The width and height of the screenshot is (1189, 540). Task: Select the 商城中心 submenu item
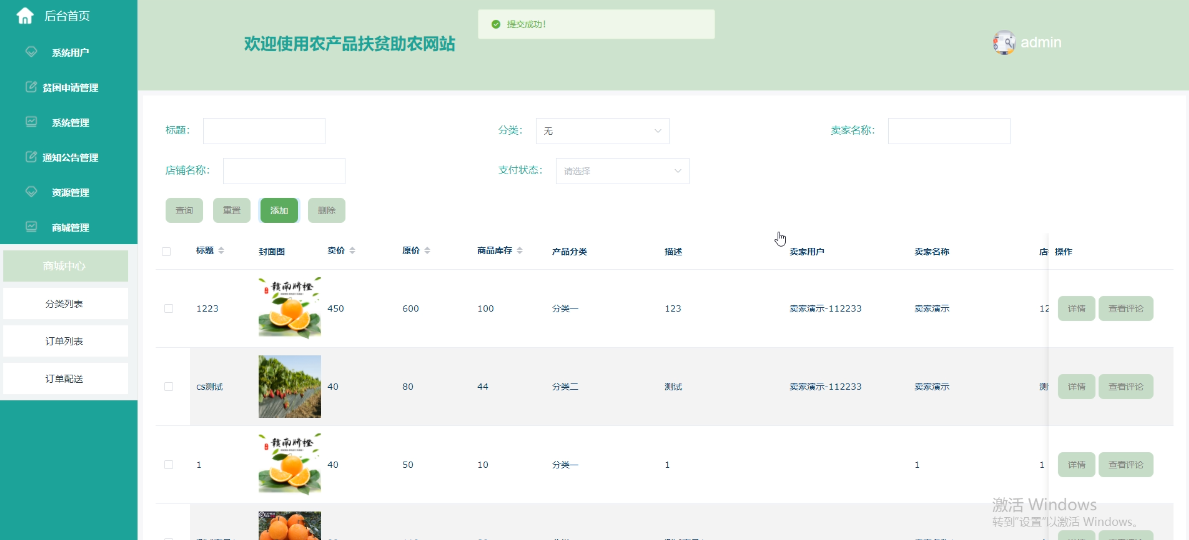pyautogui.click(x=65, y=266)
